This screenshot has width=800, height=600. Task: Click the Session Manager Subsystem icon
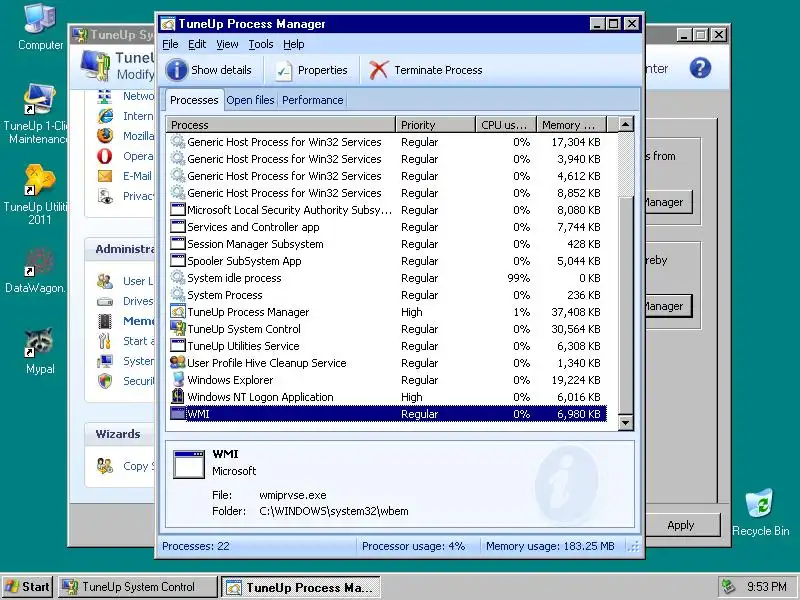(x=178, y=243)
